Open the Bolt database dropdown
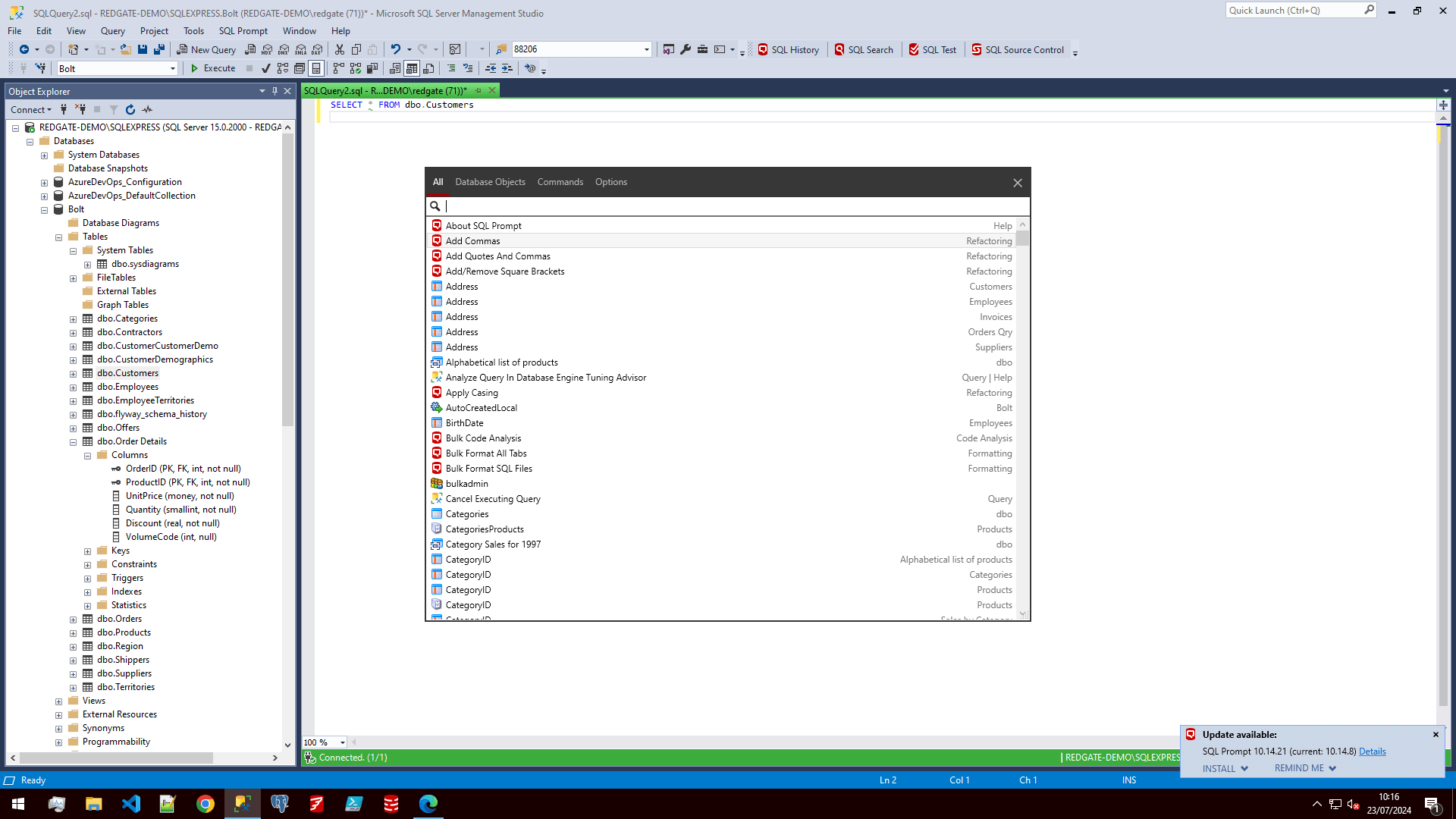 coord(173,68)
